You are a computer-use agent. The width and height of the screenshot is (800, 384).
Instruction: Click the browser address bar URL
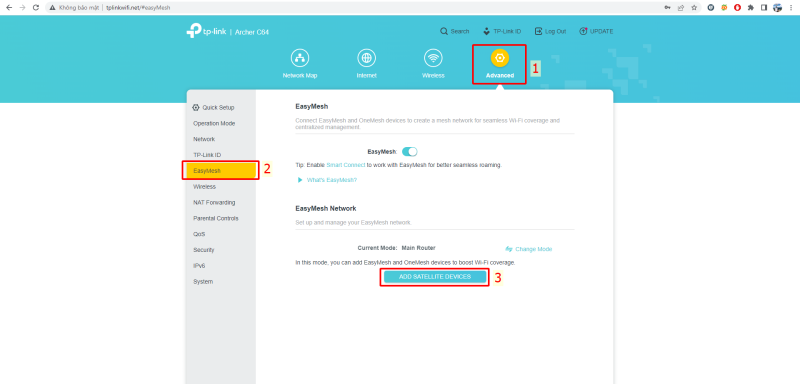tap(138, 8)
